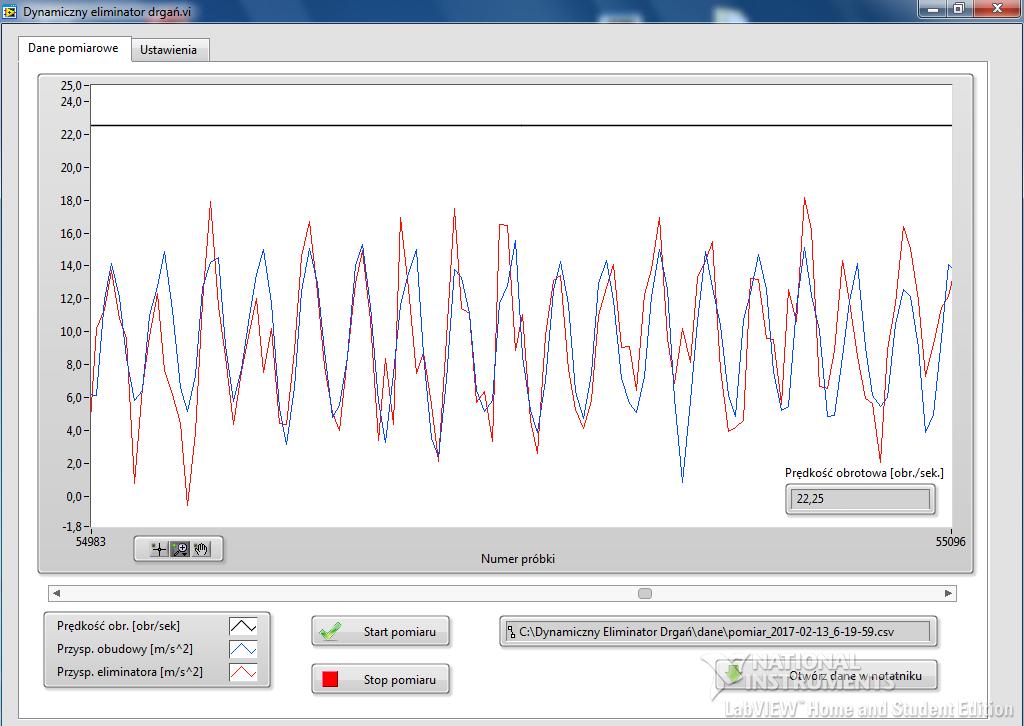The image size is (1024, 726).
Task: Select the Dane pomiarowe tab
Action: 74,48
